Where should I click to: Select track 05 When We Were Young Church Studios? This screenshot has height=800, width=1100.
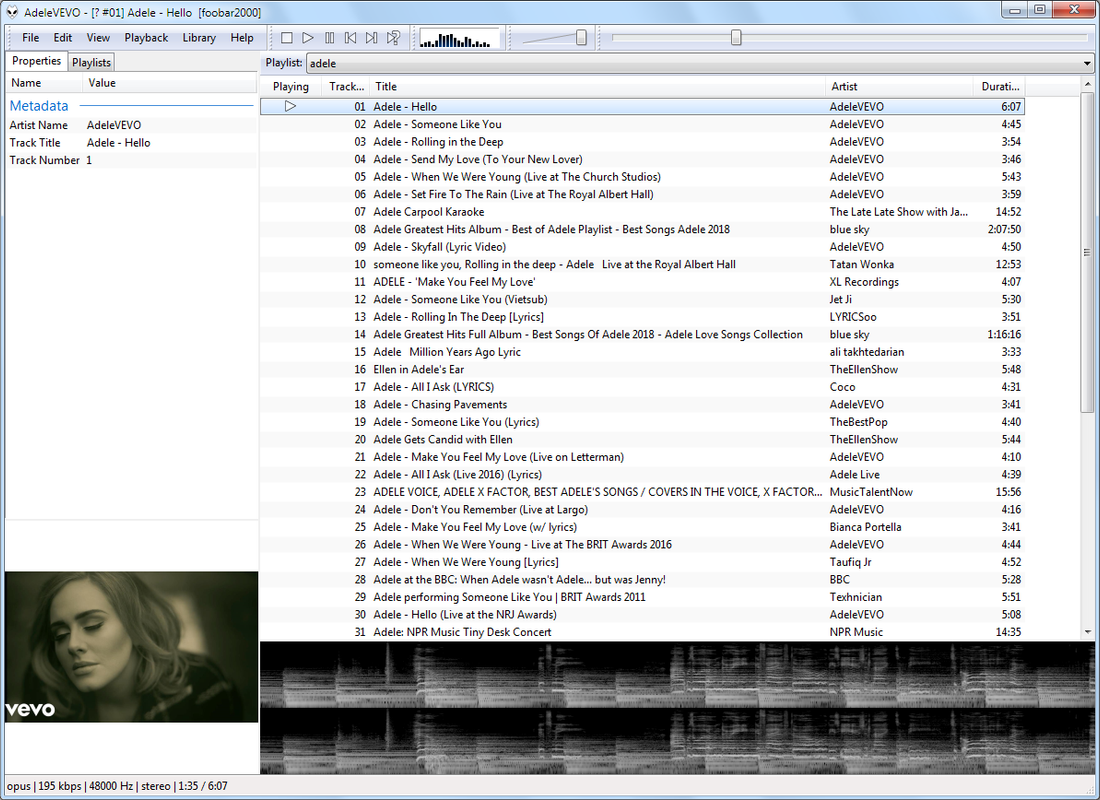click(642, 177)
